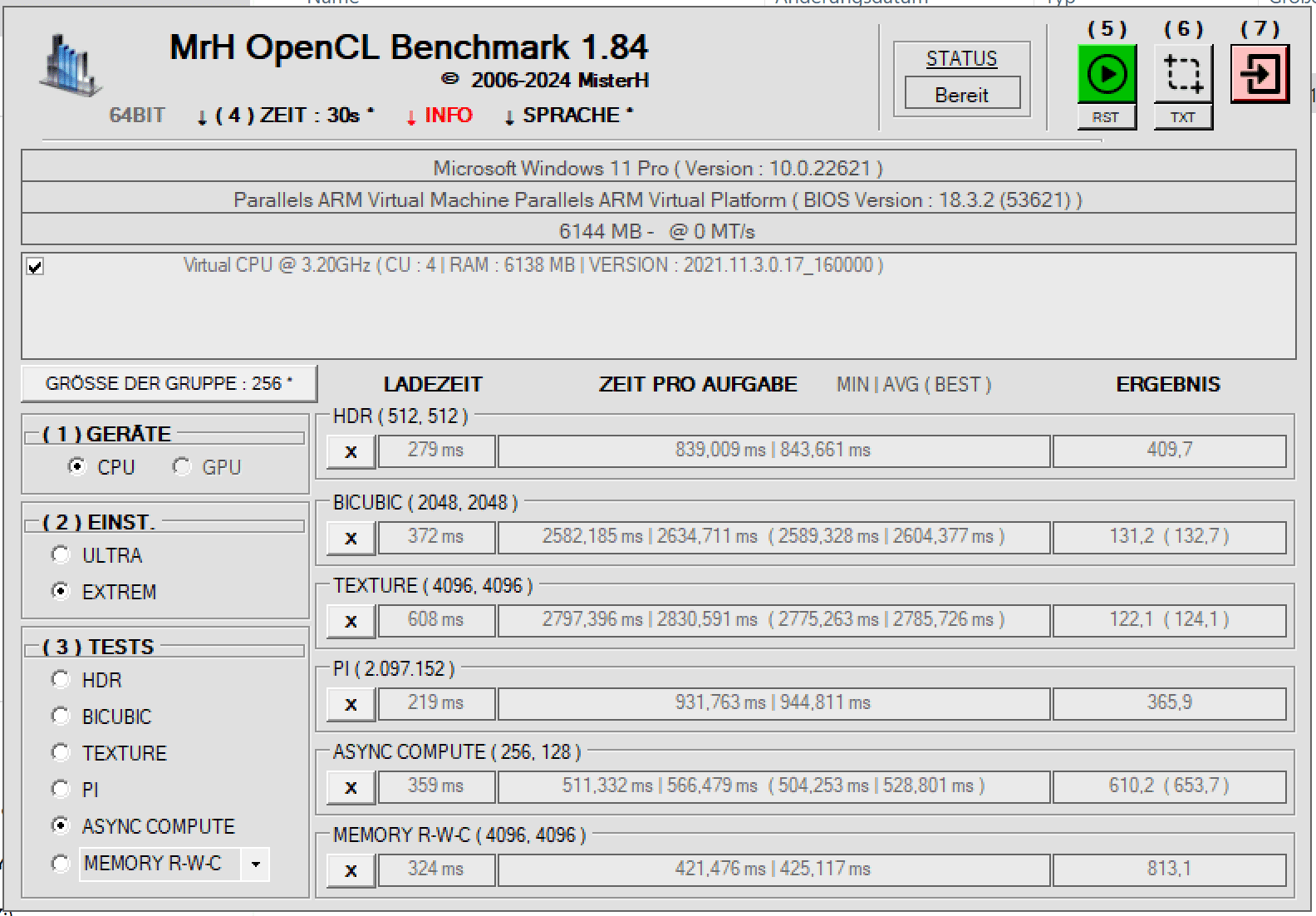Click the x button in TEXTURE row
The height and width of the screenshot is (916, 1316).
[x=351, y=621]
